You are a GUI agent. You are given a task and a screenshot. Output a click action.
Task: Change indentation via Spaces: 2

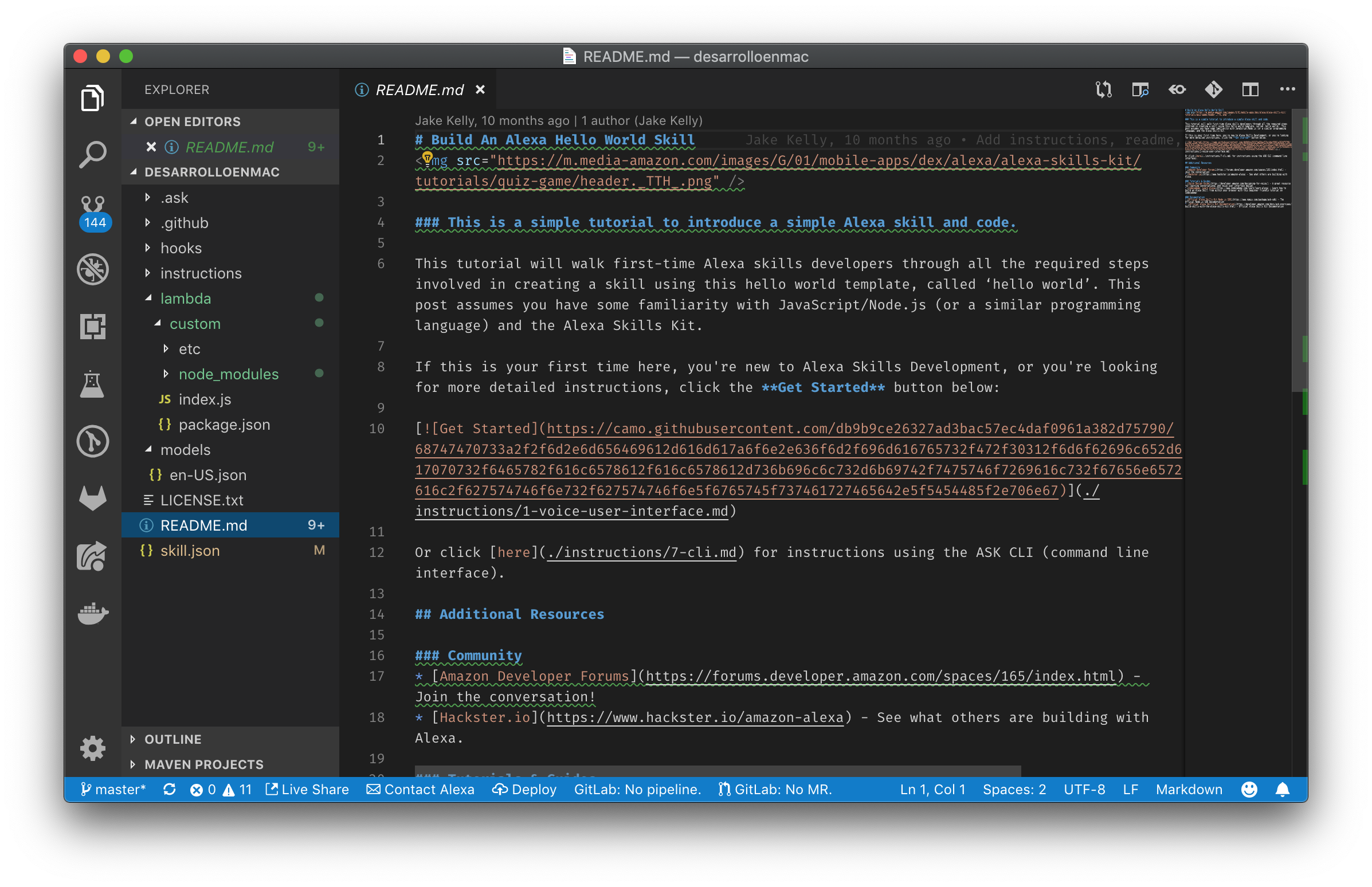coord(1014,789)
